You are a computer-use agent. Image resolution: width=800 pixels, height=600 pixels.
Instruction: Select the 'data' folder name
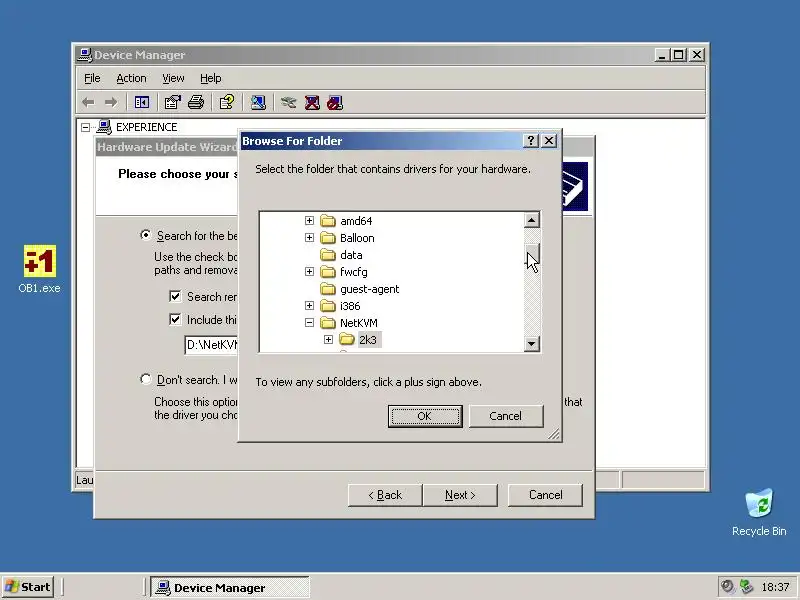coord(351,255)
